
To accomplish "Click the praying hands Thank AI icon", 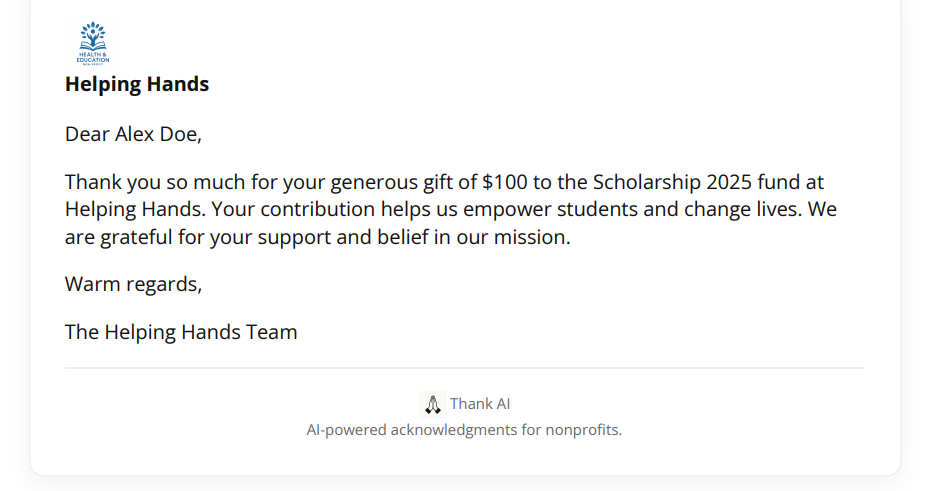I will pyautogui.click(x=433, y=404).
